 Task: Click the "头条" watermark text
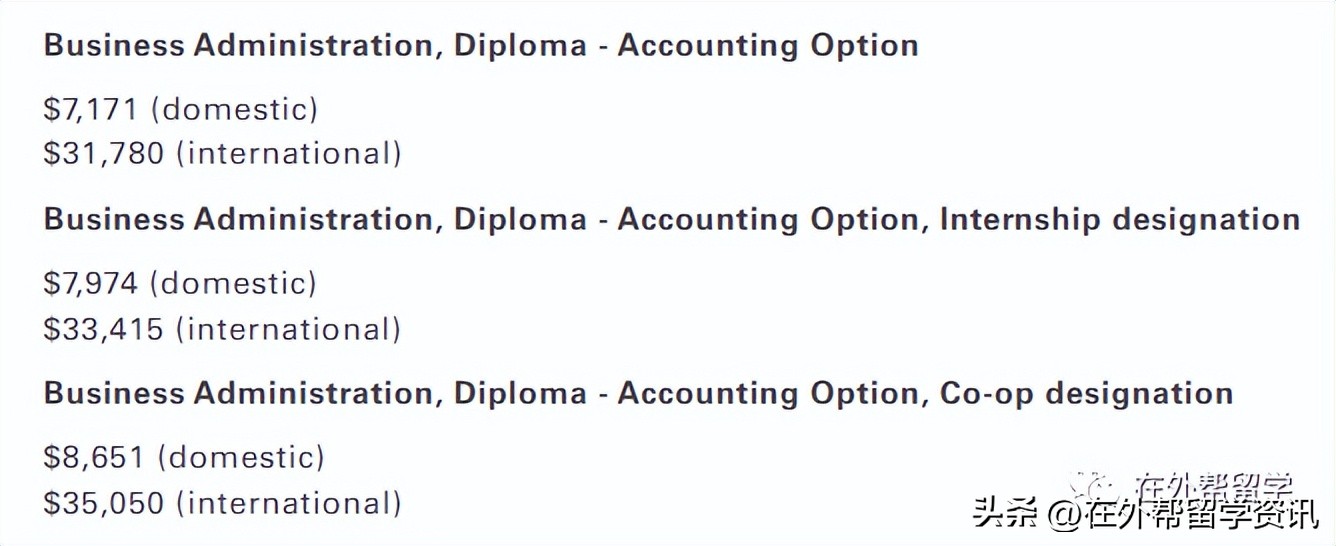tap(1005, 514)
